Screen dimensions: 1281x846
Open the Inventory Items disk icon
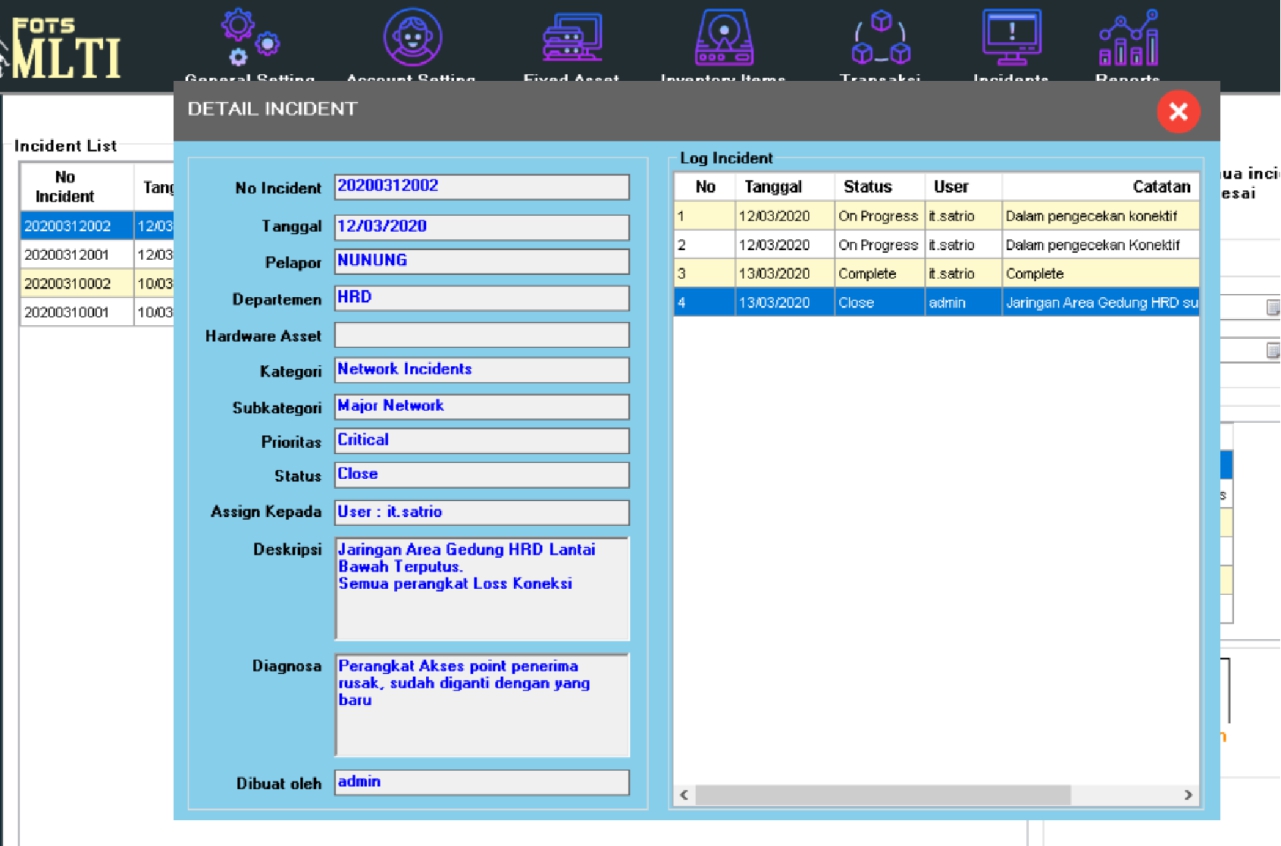pos(723,38)
